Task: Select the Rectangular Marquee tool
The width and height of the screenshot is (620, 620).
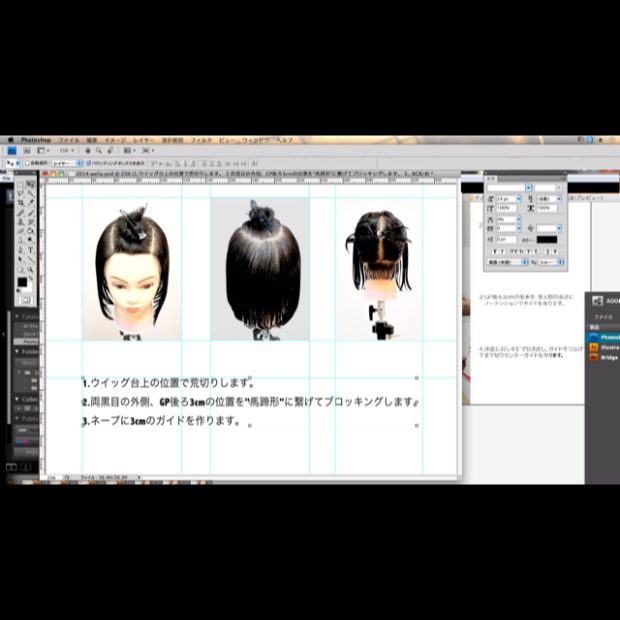Action: pos(20,184)
